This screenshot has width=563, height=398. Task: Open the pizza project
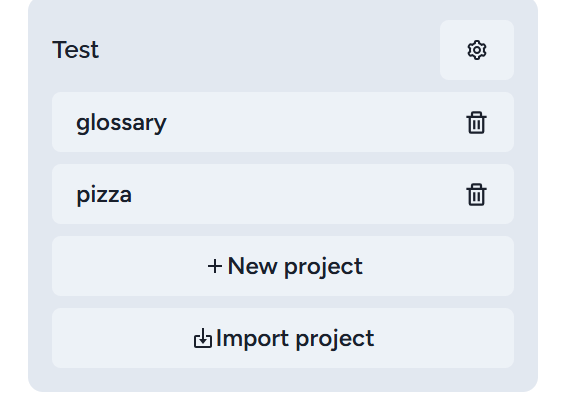tap(283, 194)
